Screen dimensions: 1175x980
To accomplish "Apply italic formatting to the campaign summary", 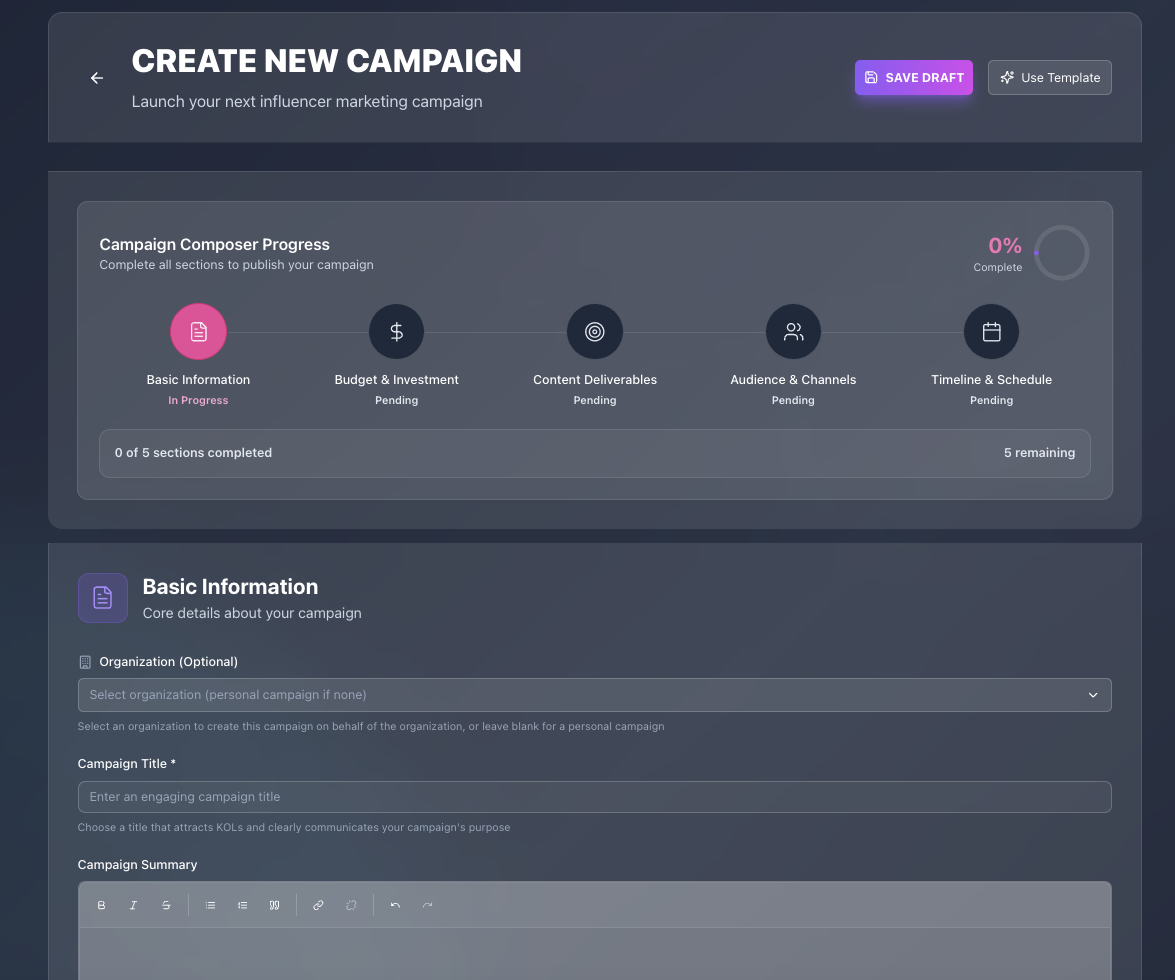I will click(x=133, y=905).
